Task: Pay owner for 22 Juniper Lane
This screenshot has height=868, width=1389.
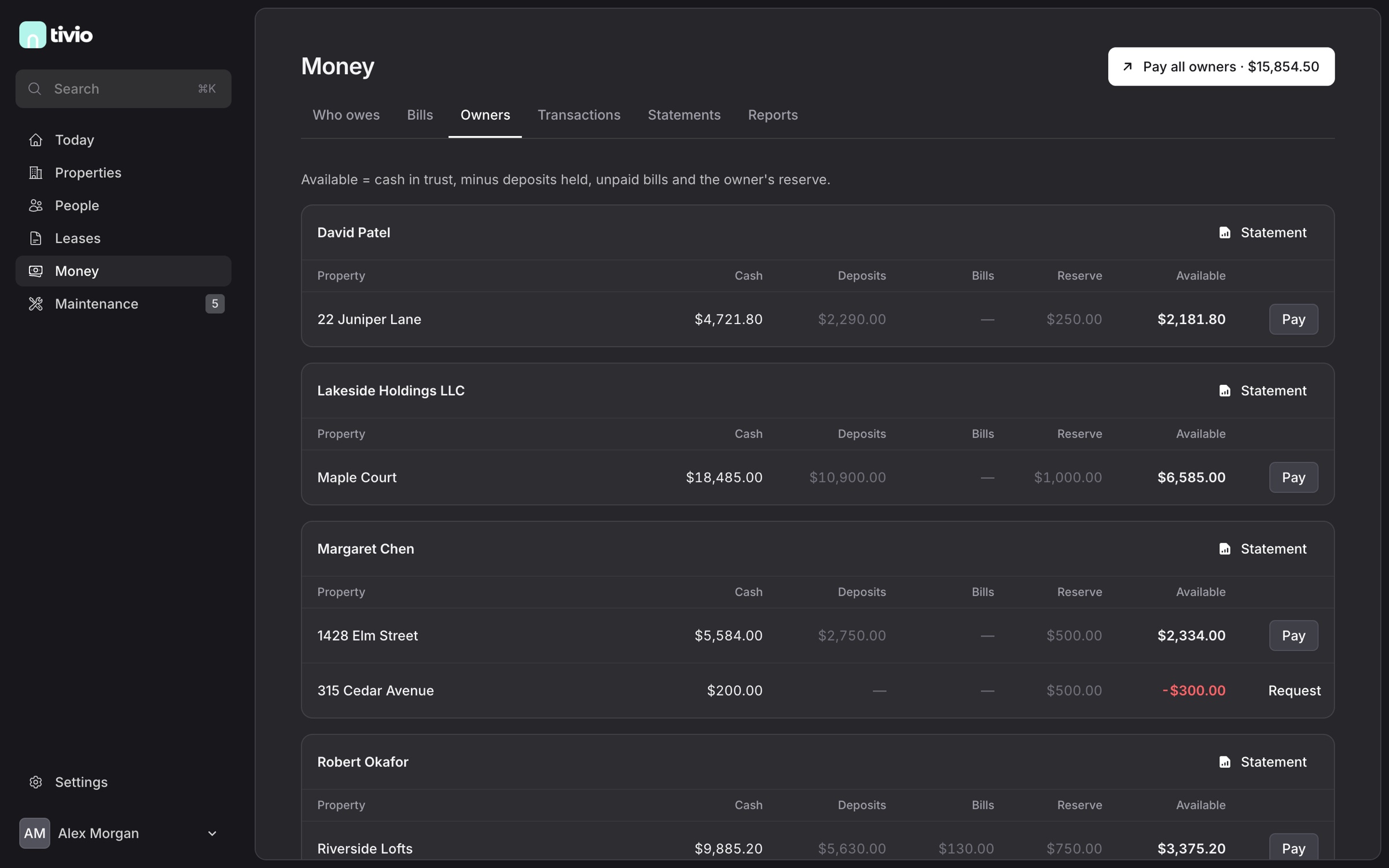Action: [x=1294, y=319]
